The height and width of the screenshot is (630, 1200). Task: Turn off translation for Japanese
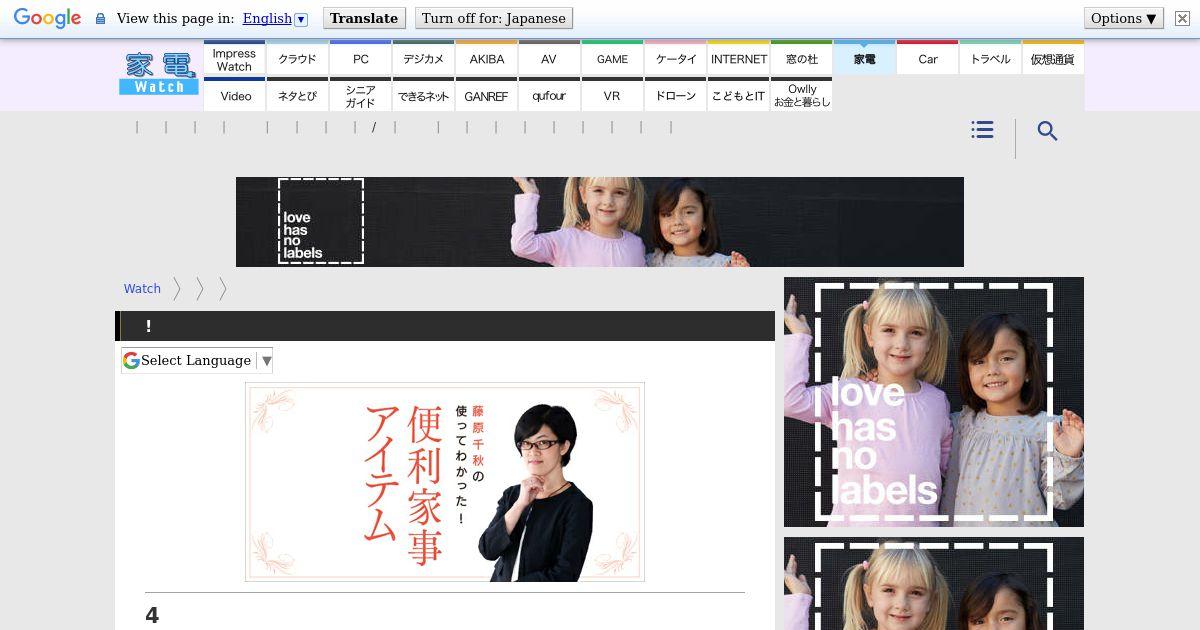[x=494, y=18]
